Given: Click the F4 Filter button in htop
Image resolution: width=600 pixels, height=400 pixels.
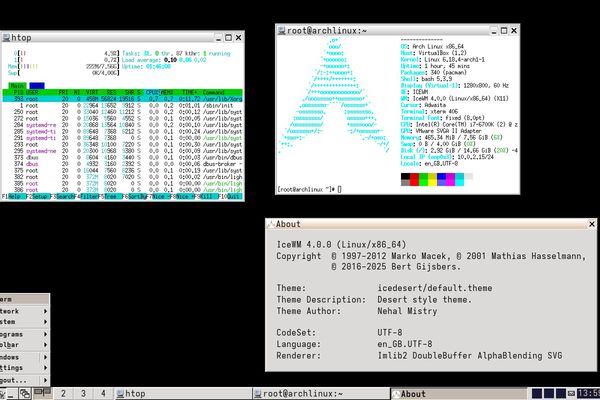Looking at the screenshot, I should (89, 196).
